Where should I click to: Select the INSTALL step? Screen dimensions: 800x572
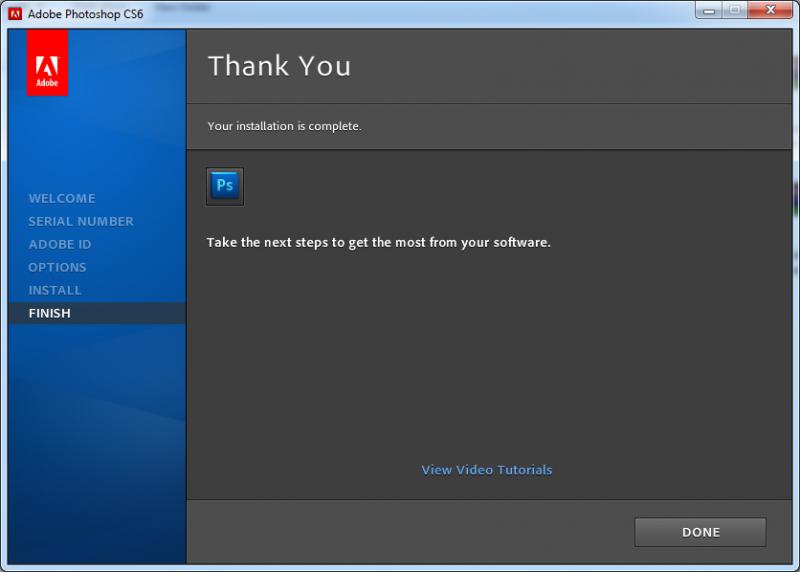[55, 290]
